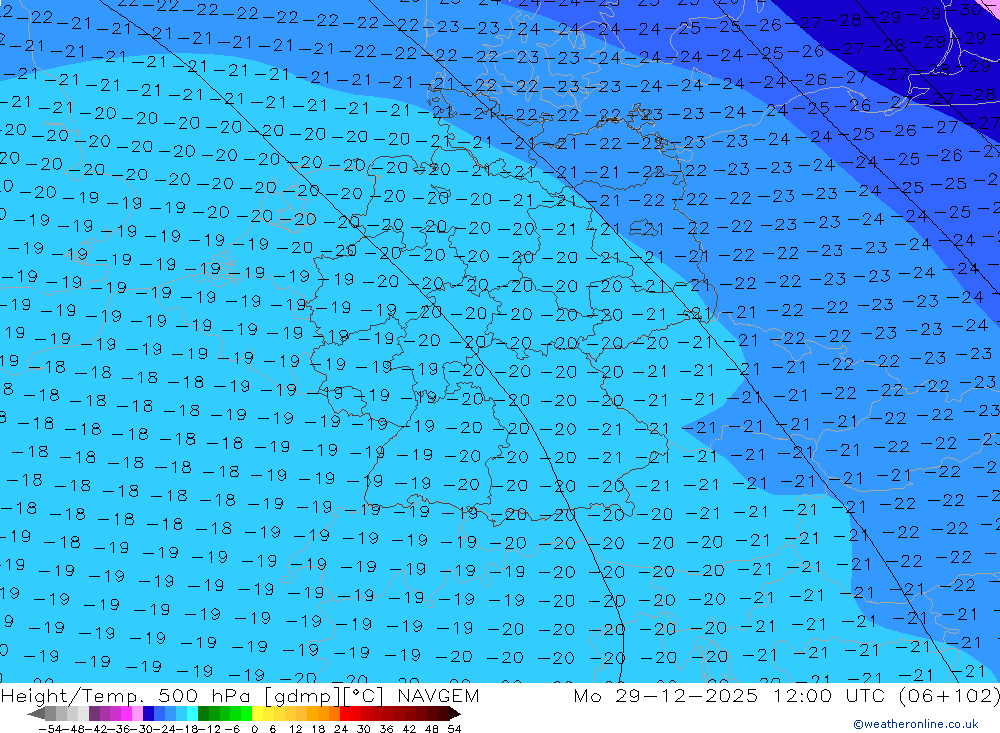Click the (06+102) forecast offset text
This screenshot has height=733, width=1000.
[949, 696]
